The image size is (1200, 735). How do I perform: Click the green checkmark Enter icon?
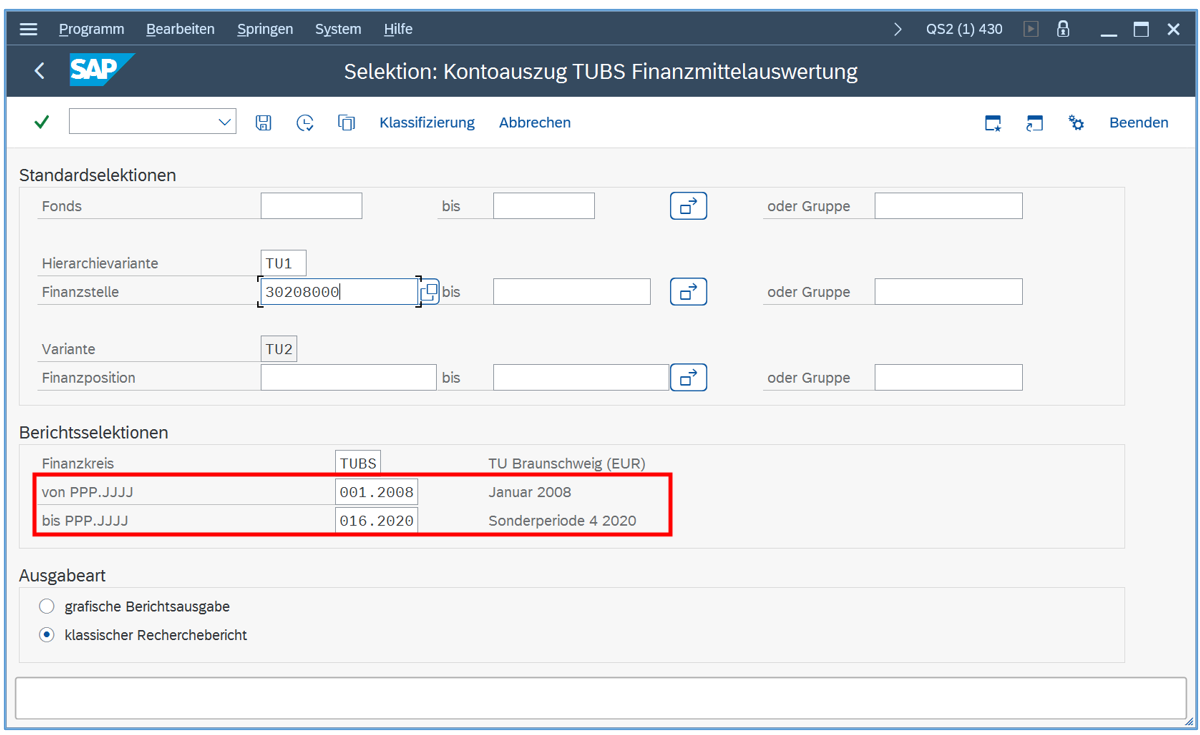41,122
